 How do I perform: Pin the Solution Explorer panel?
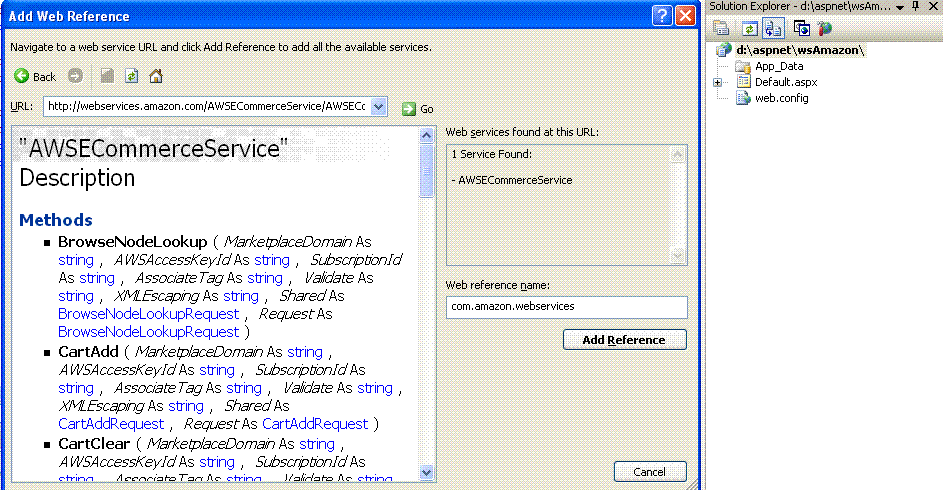(916, 6)
